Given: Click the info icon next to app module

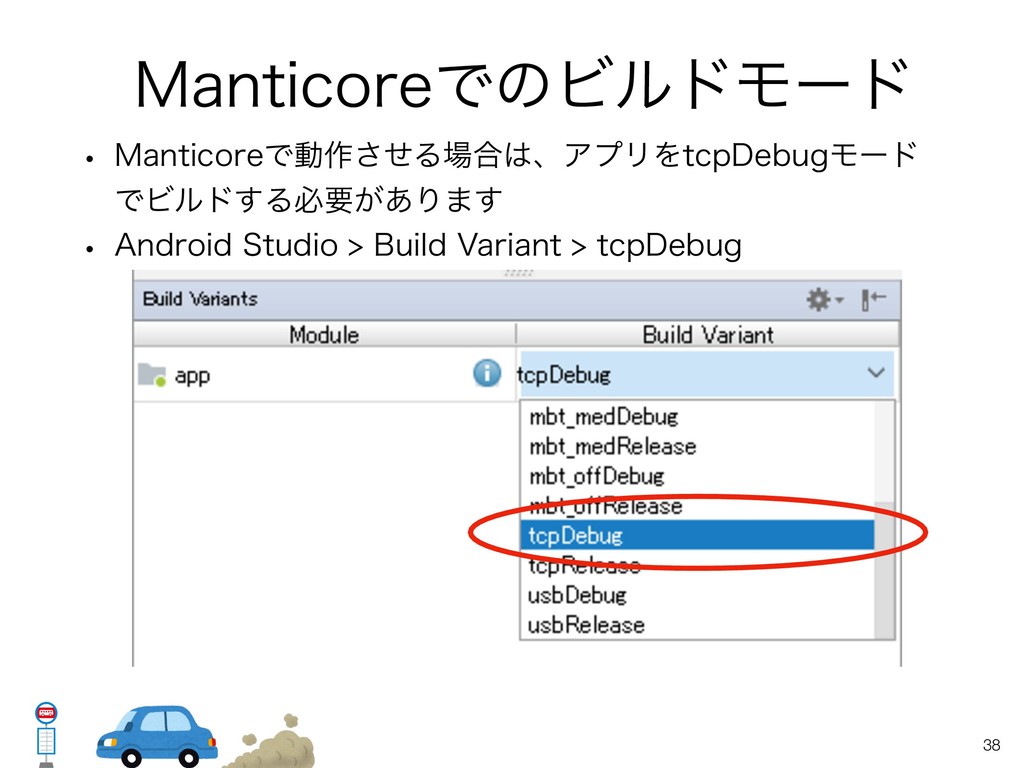Looking at the screenshot, I should click(487, 374).
